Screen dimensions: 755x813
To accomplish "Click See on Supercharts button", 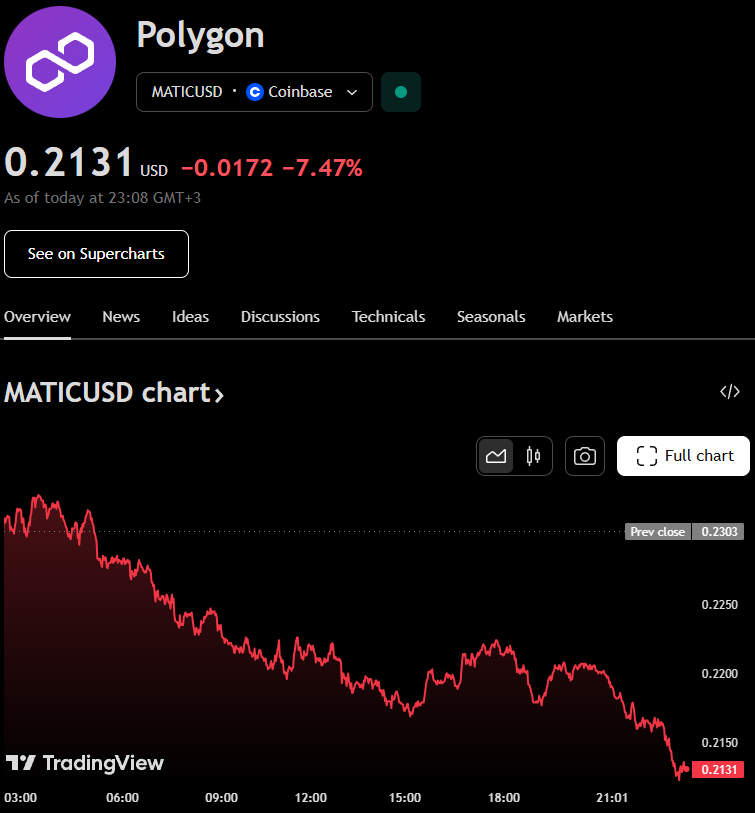I will point(96,254).
